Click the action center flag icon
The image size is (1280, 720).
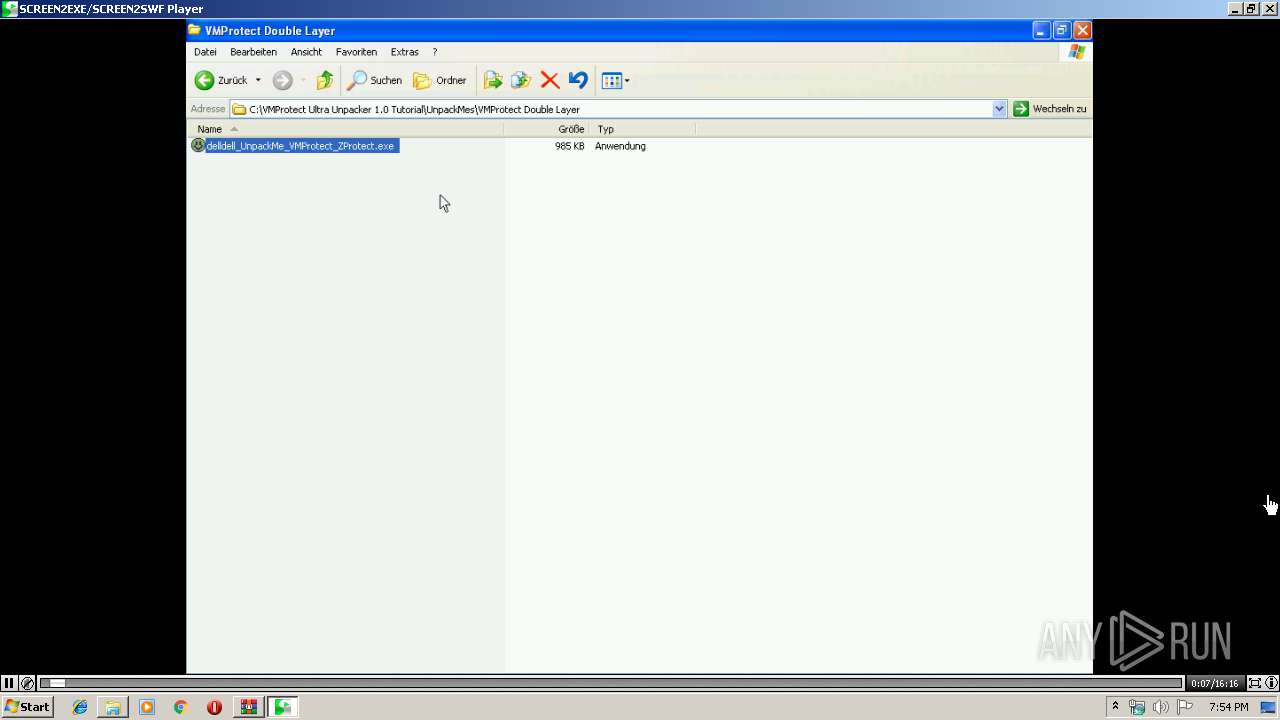click(x=1185, y=707)
